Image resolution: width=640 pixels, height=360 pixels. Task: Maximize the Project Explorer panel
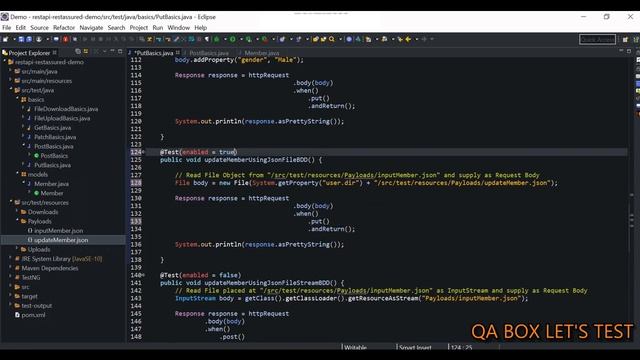(x=120, y=51)
